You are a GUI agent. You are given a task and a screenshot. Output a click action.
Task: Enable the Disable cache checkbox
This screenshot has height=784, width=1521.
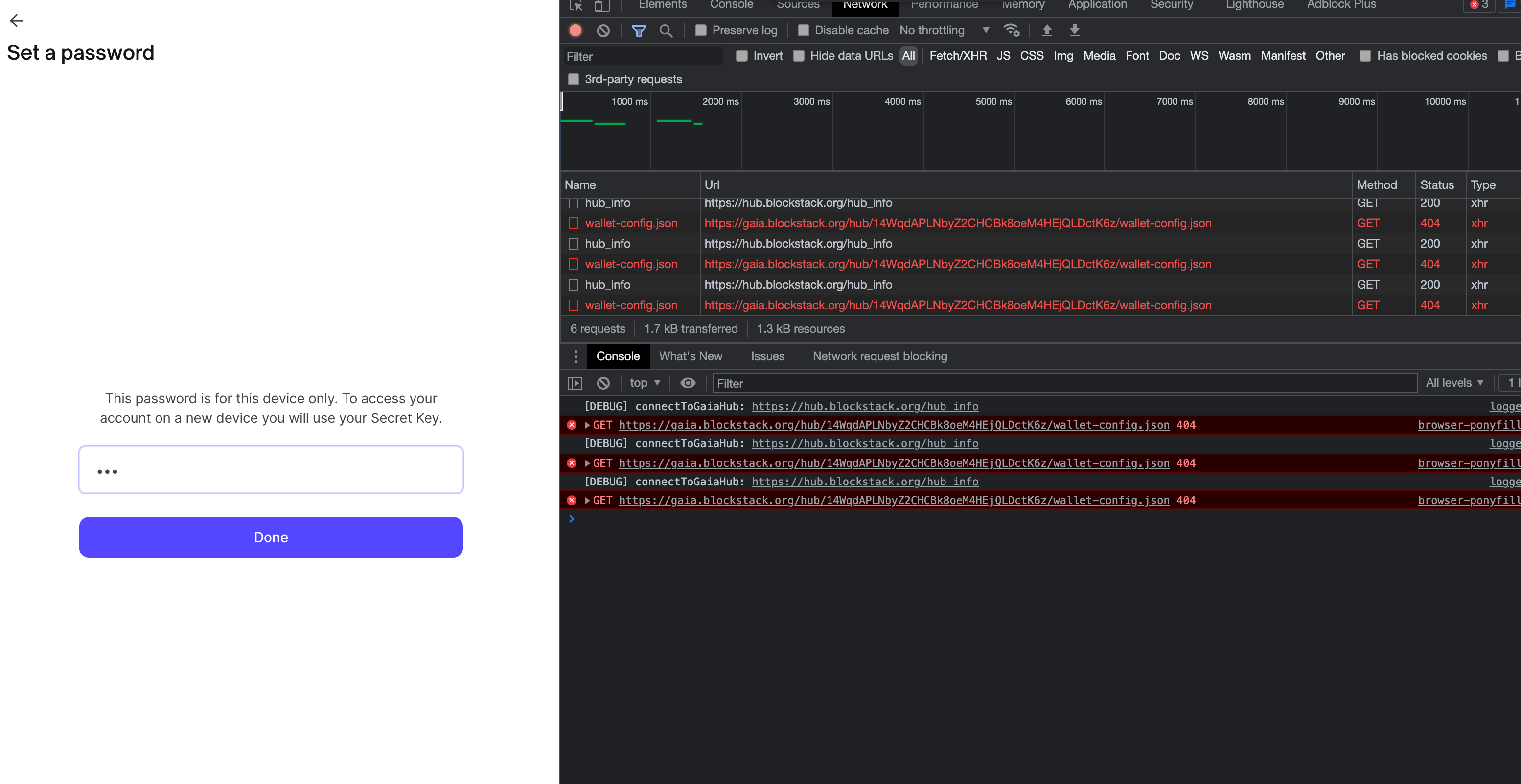click(804, 30)
